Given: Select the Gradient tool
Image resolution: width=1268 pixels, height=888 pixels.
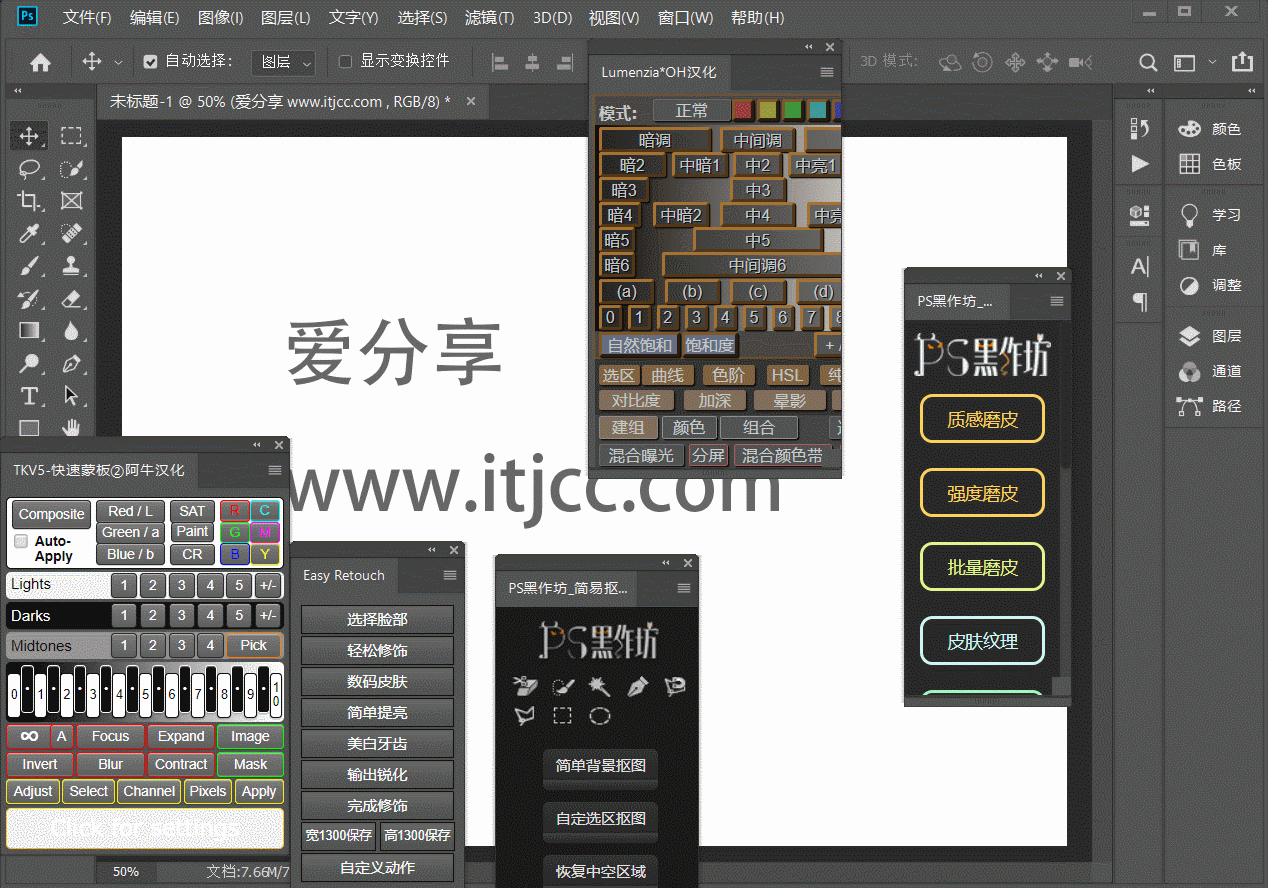Looking at the screenshot, I should point(29,330).
